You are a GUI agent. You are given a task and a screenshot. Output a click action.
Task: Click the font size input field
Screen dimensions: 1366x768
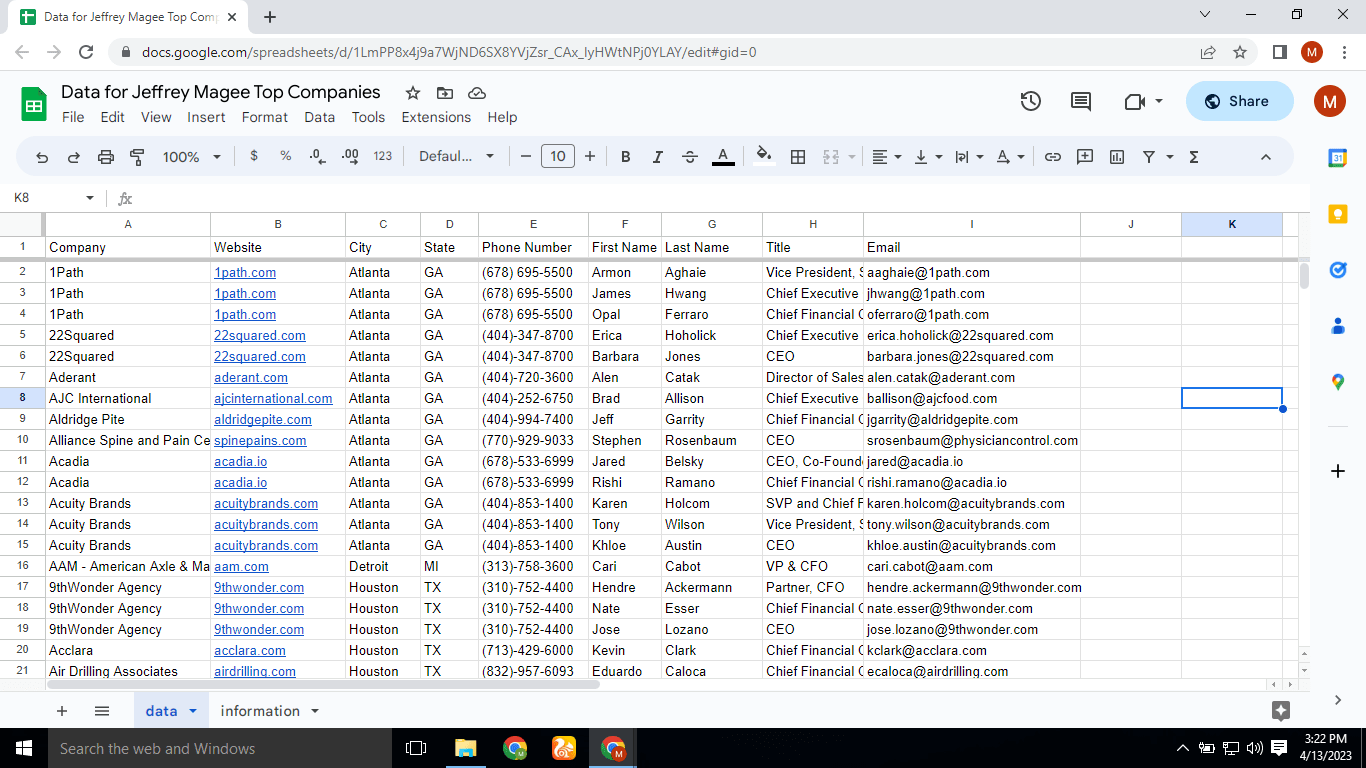coord(558,156)
